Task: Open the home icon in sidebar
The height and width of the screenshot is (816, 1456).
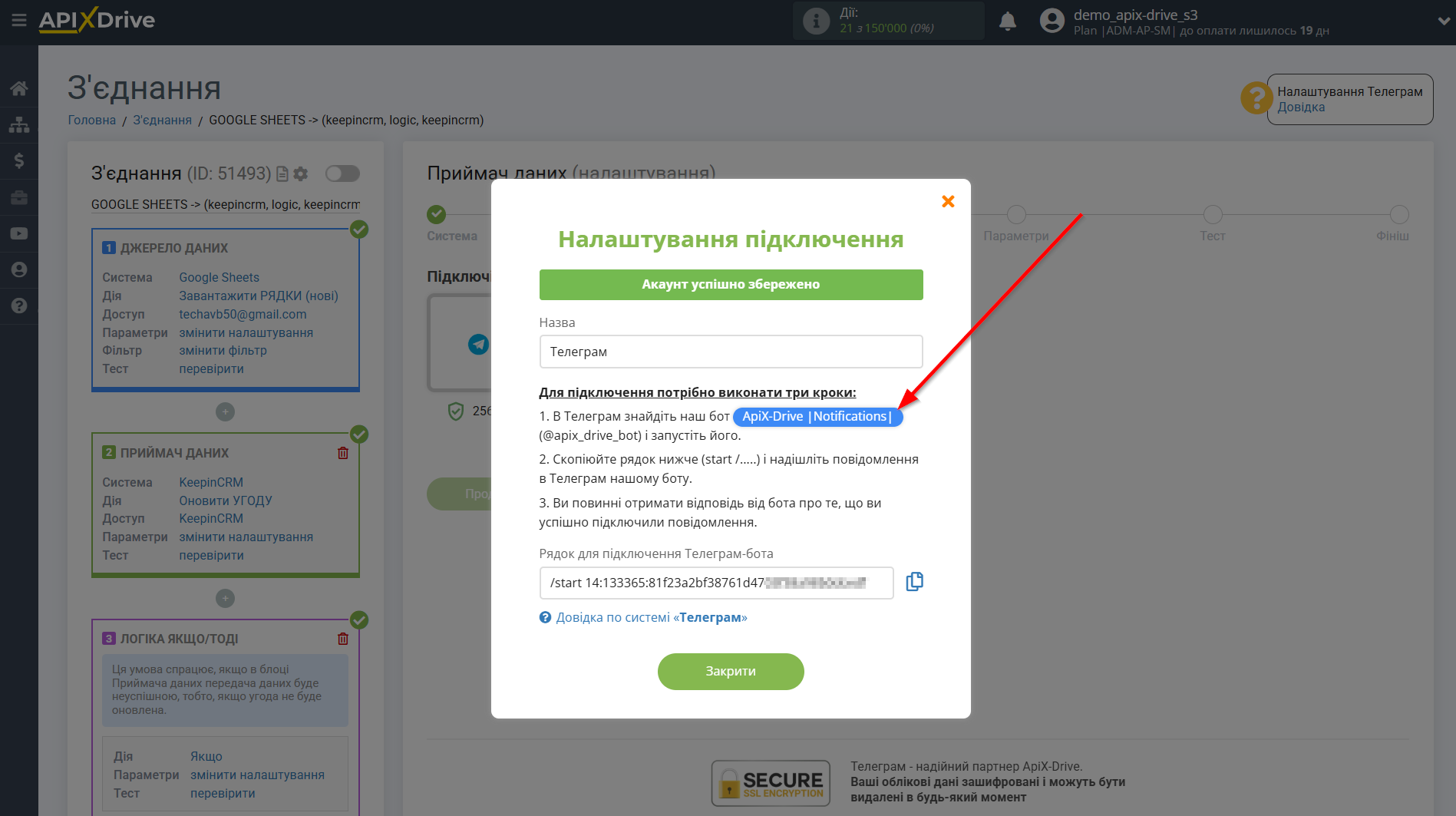Action: 19,88
